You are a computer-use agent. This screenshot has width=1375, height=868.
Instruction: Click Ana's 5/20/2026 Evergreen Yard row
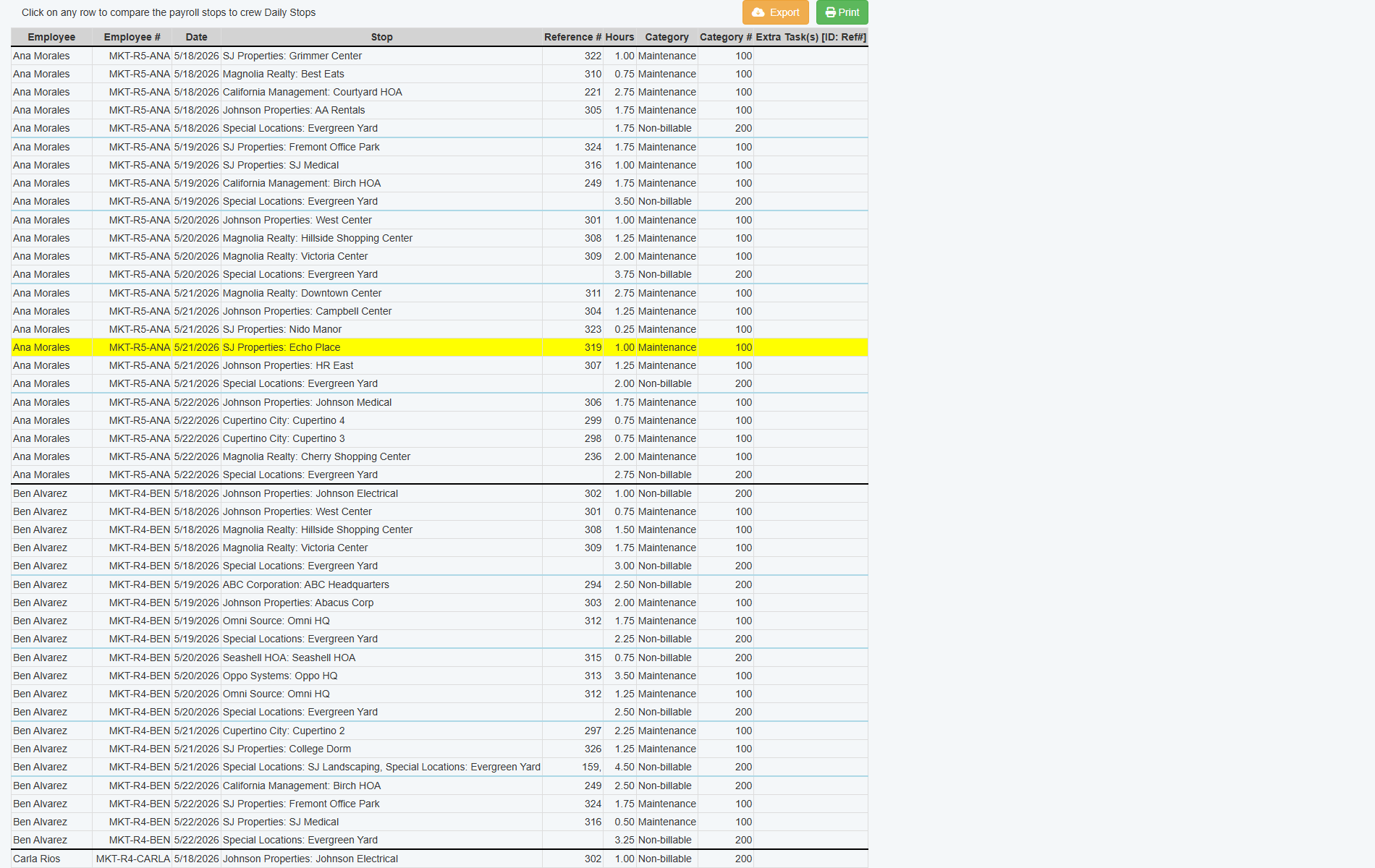(x=439, y=274)
